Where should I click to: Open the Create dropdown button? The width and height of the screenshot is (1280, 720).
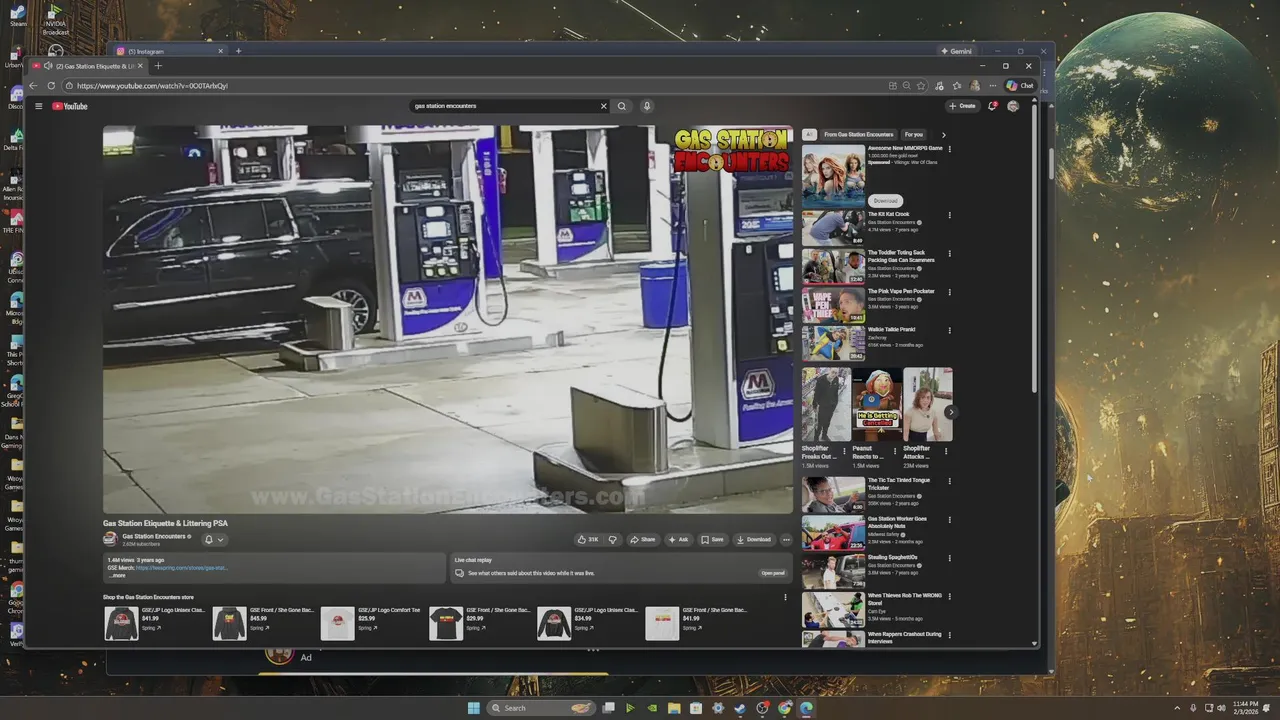963,106
